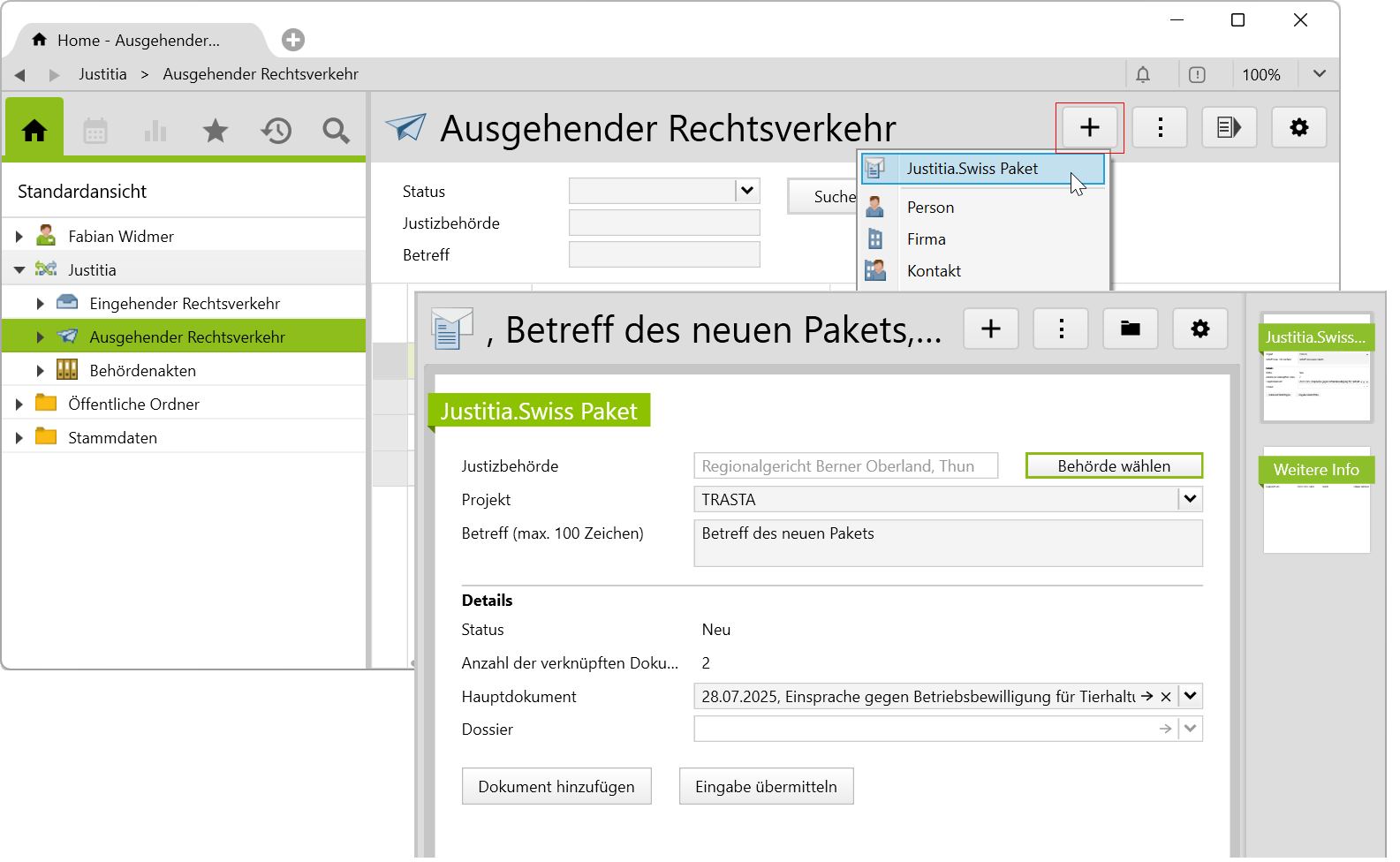Expand the Stammdaten tree node
The image size is (1400, 862).
click(x=19, y=438)
